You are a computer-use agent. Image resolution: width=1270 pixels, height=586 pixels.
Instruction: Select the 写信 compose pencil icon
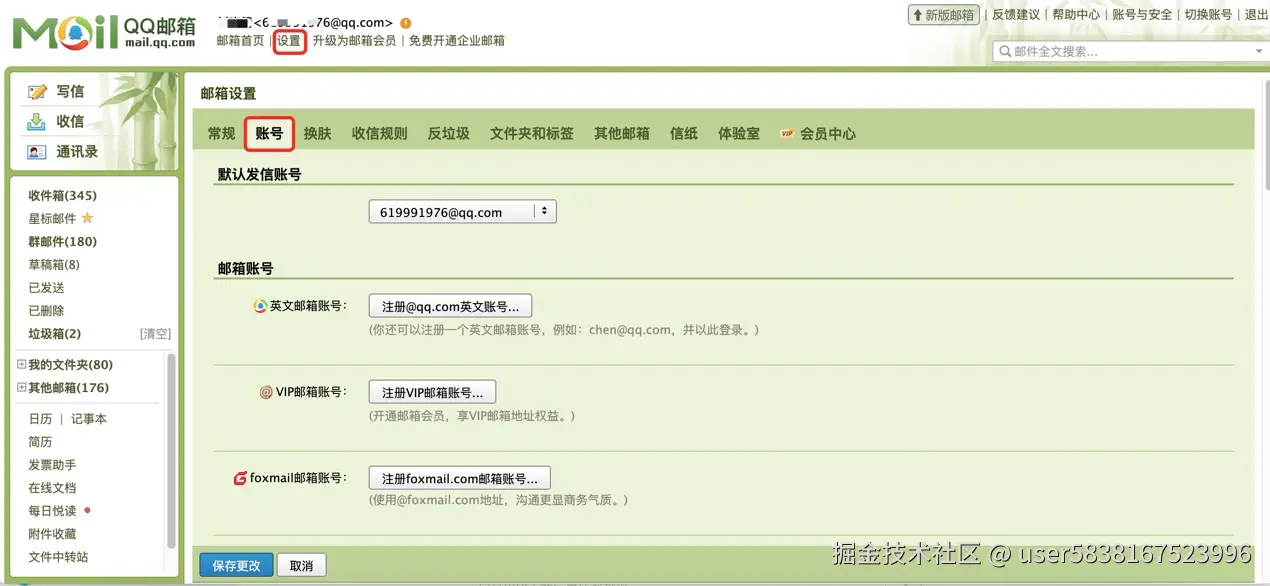point(34,91)
